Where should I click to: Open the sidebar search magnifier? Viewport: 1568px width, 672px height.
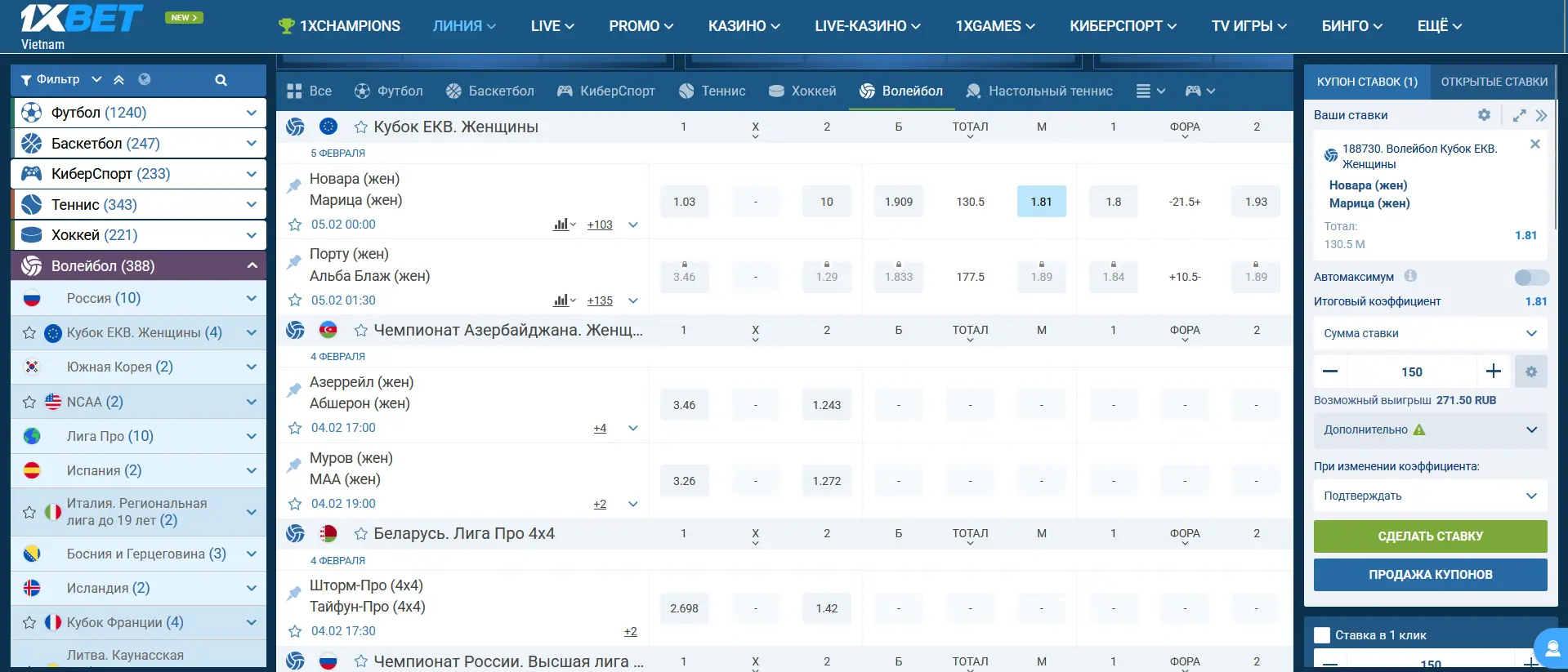tap(221, 80)
